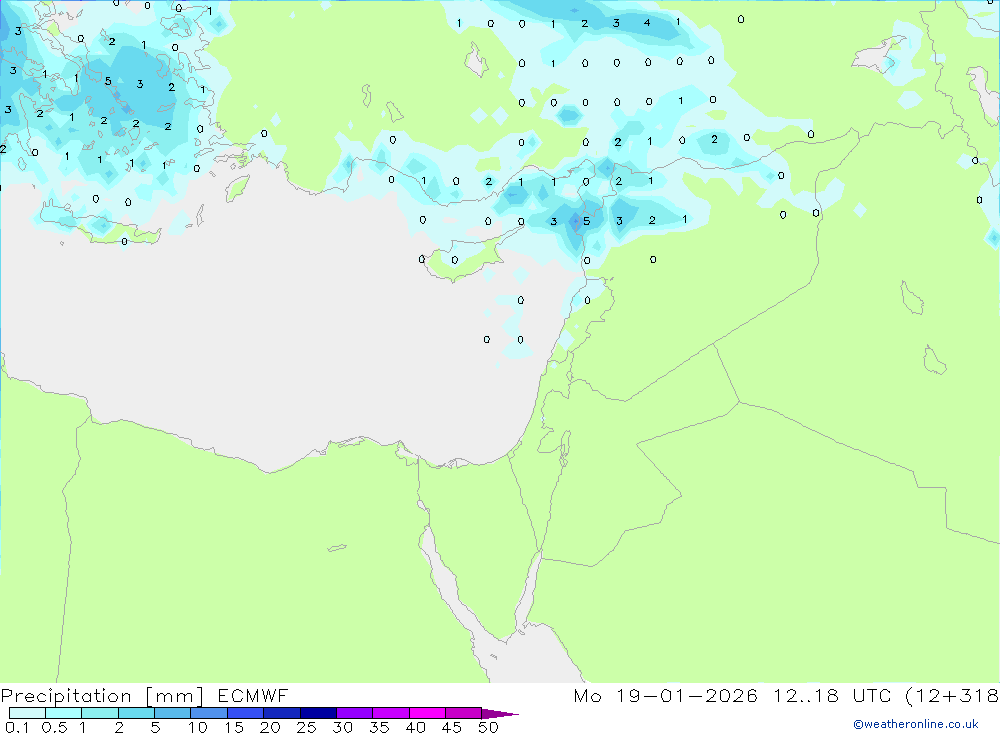The image size is (1000, 733).
Task: Click the 45–50 mm purple legend box
Action: point(464,713)
